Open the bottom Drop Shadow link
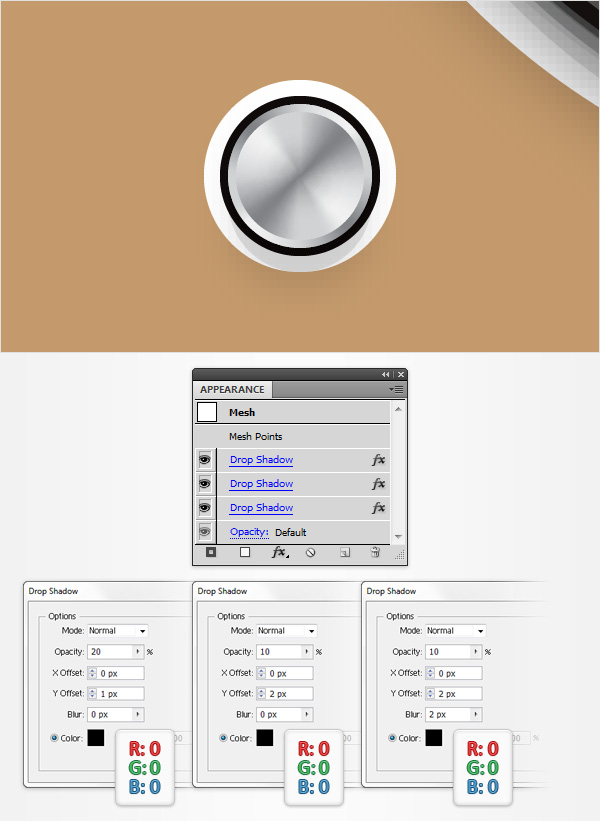This screenshot has height=821, width=600. click(x=261, y=508)
